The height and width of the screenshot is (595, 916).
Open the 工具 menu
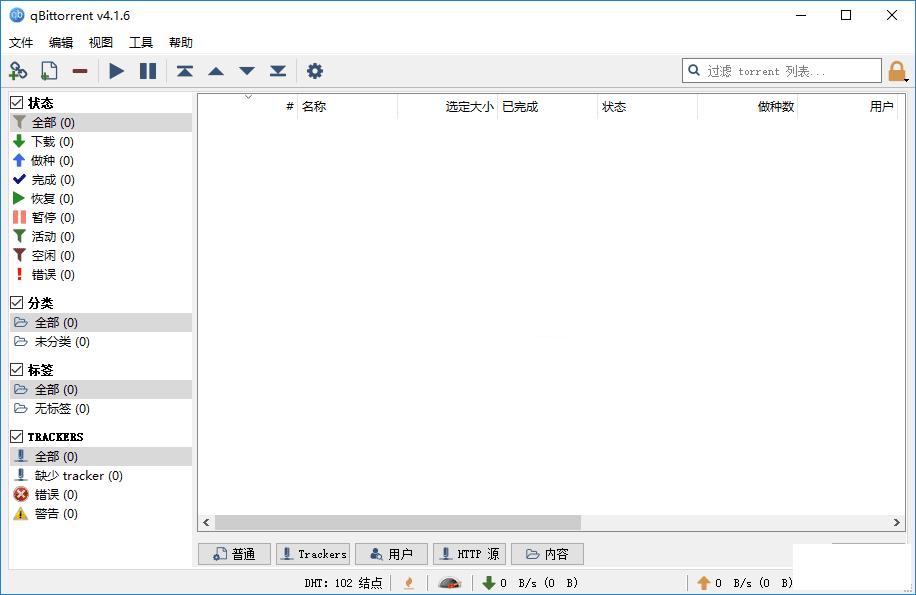pyautogui.click(x=141, y=43)
